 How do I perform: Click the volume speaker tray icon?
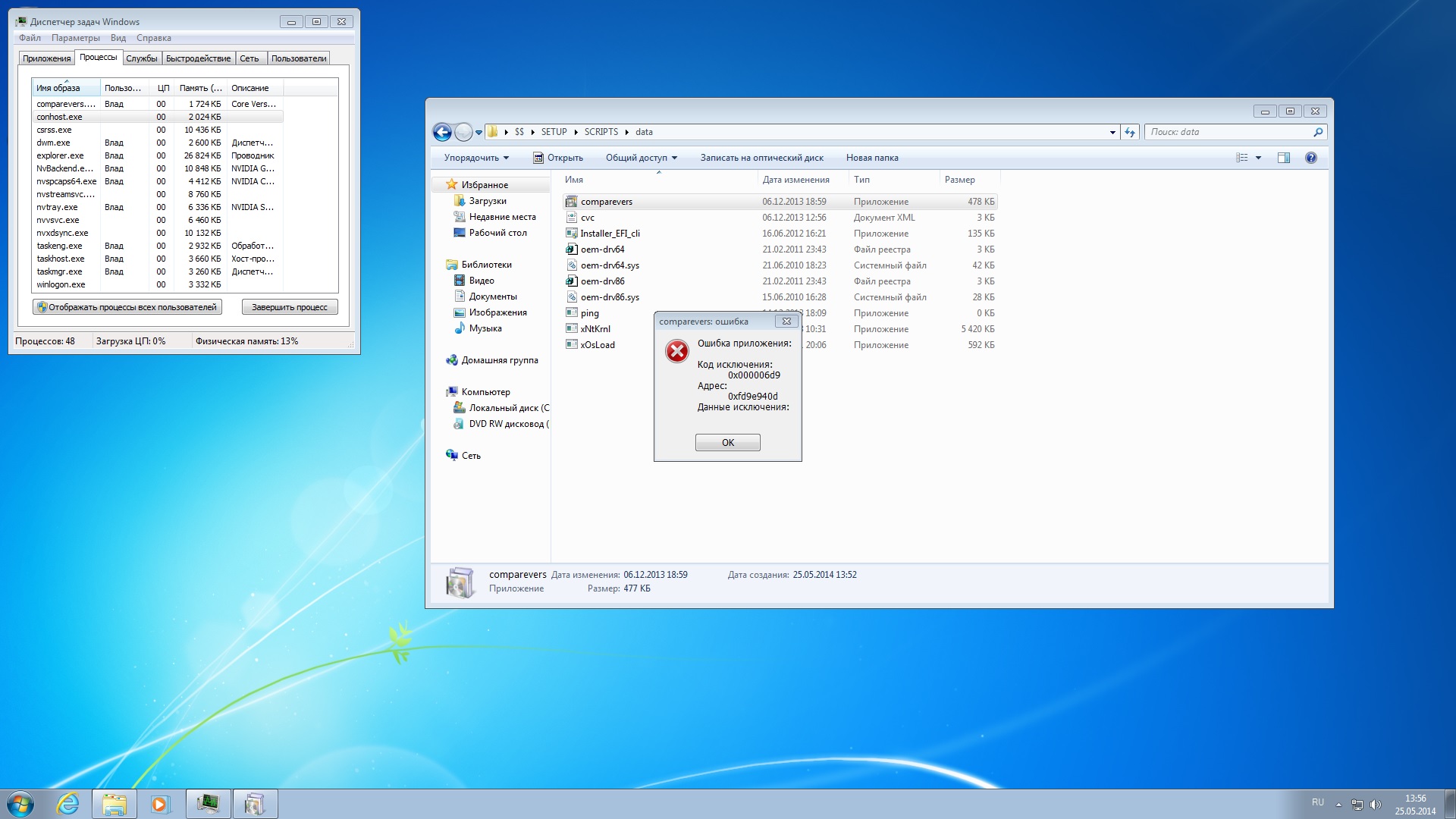tap(1376, 804)
